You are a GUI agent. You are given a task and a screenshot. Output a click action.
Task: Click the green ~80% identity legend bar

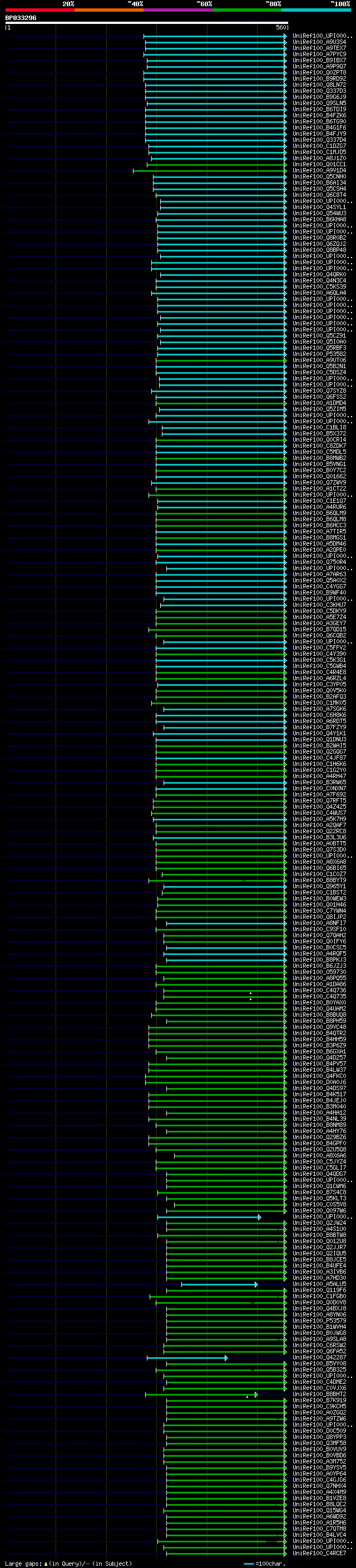point(247,10)
